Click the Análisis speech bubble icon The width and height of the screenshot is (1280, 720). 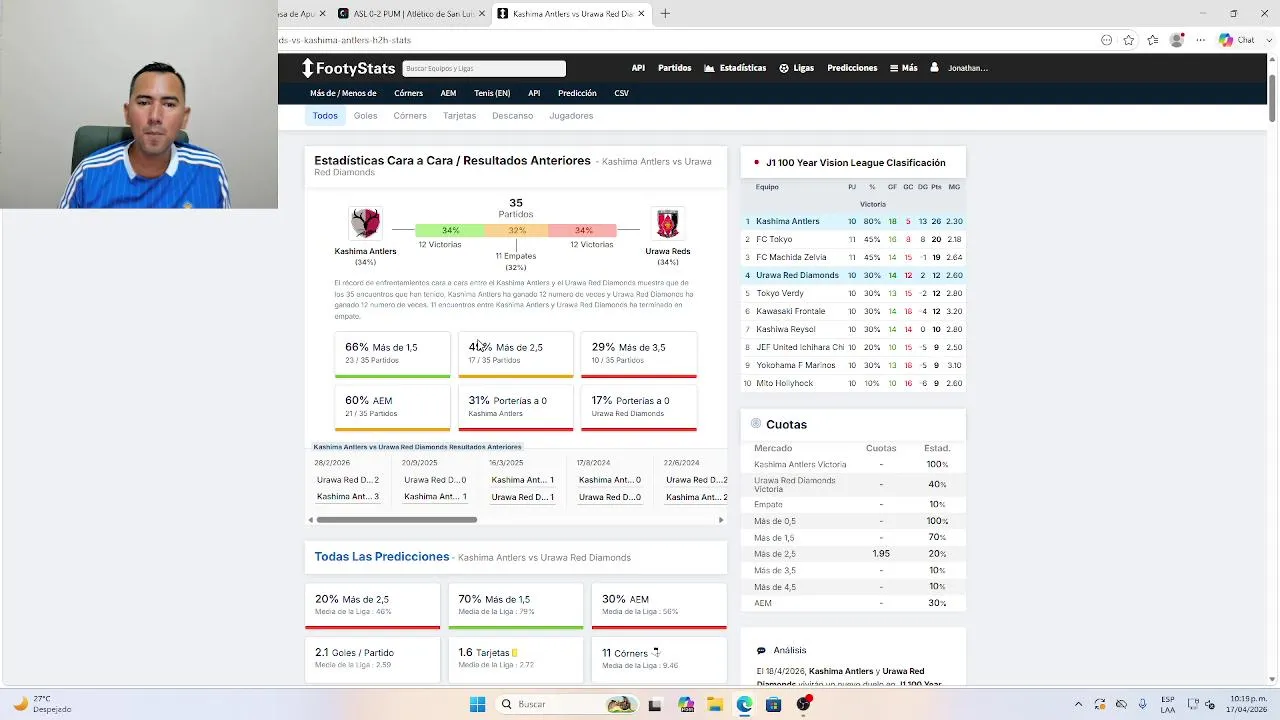[761, 650]
